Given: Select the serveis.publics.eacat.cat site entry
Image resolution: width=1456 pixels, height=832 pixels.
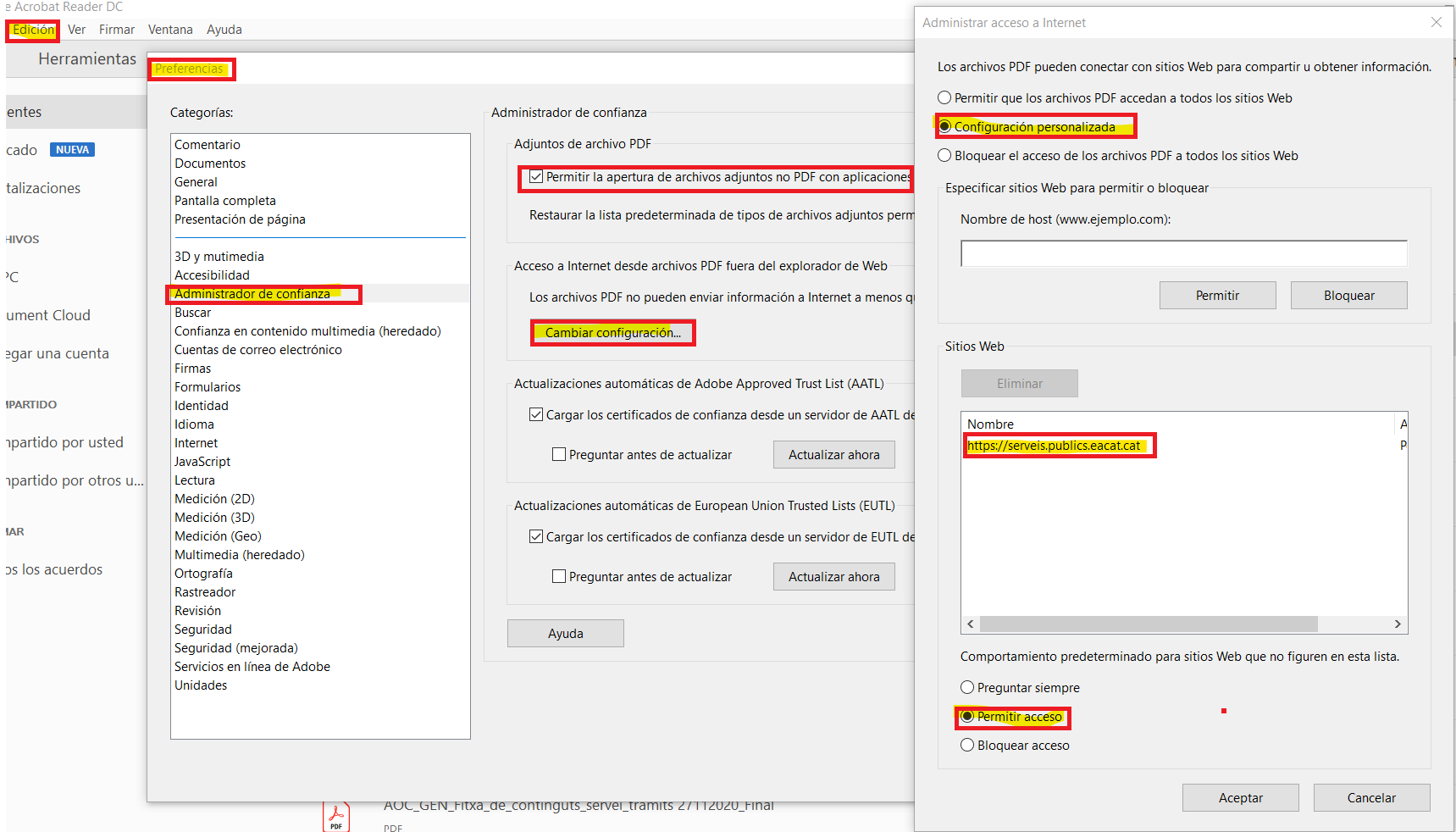Looking at the screenshot, I should tap(1054, 446).
